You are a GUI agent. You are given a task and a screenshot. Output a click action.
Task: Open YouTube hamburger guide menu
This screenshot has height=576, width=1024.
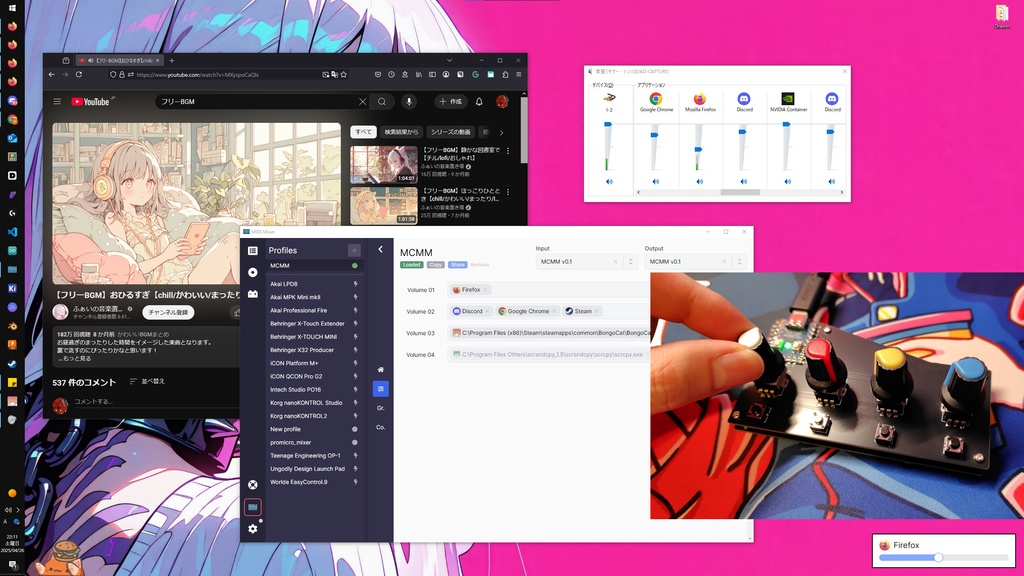(x=57, y=102)
